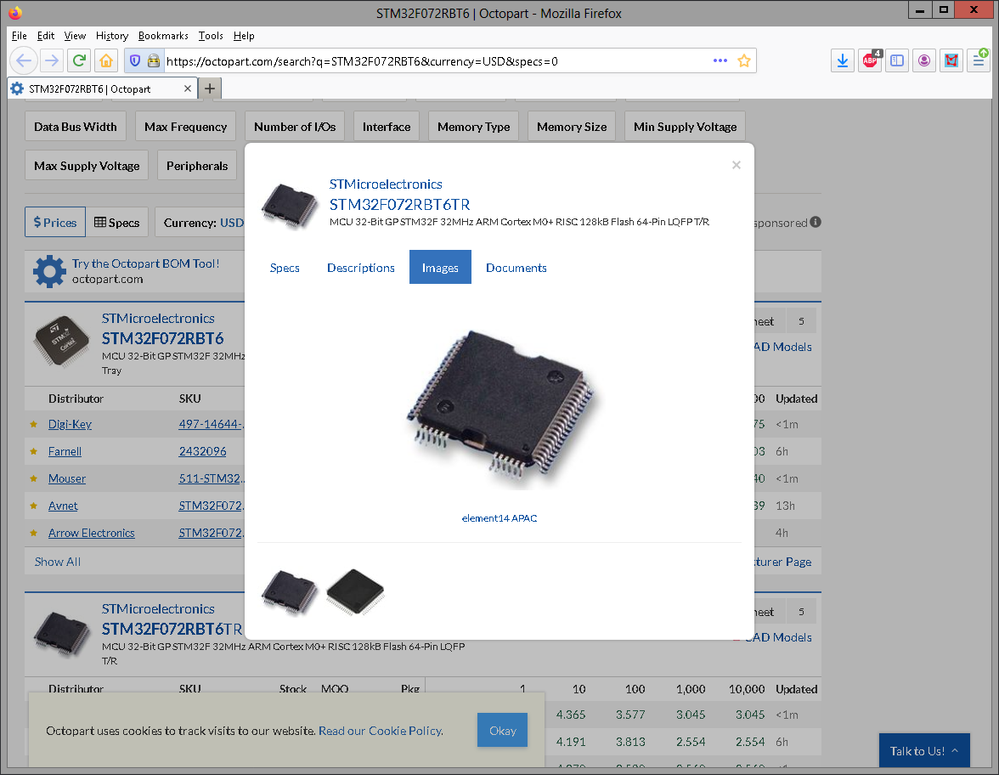Screen dimensions: 999x775
Task: Open the Adblock Plus extension
Action: click(870, 61)
